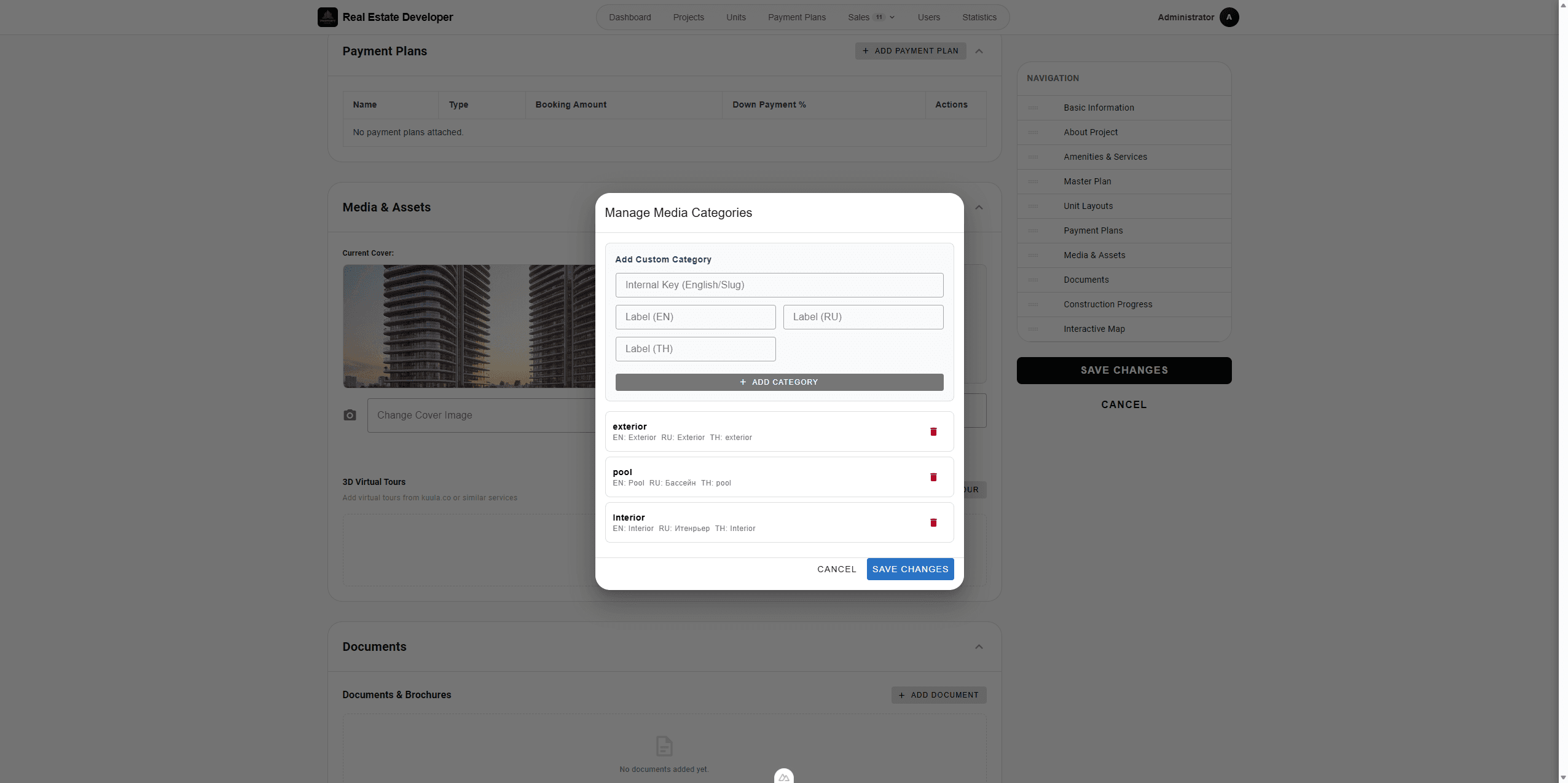Open the Sales dropdown menu
This screenshot has width=1568, height=783.
point(871,17)
